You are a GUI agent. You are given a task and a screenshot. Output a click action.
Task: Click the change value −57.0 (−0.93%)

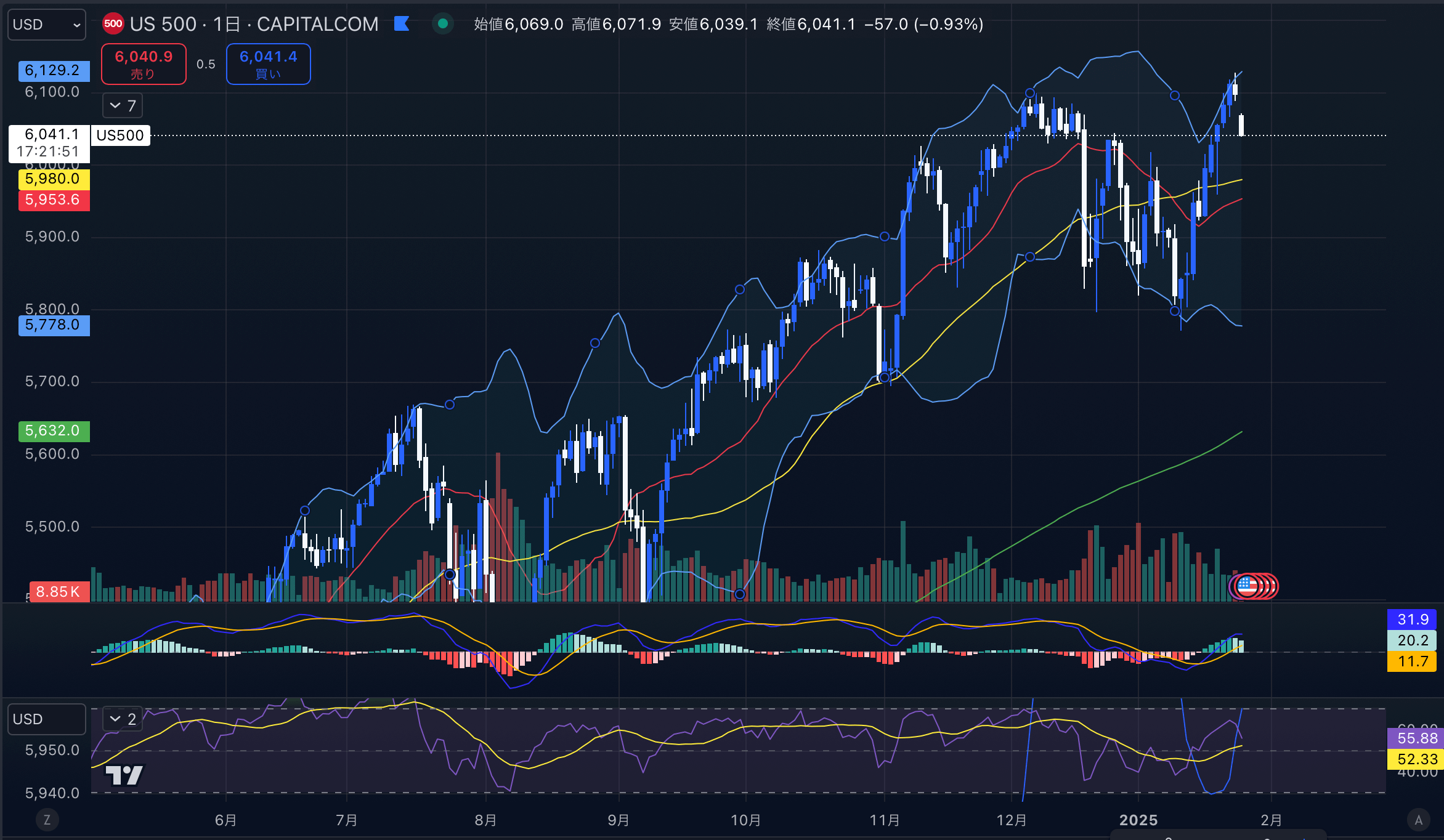tap(924, 24)
